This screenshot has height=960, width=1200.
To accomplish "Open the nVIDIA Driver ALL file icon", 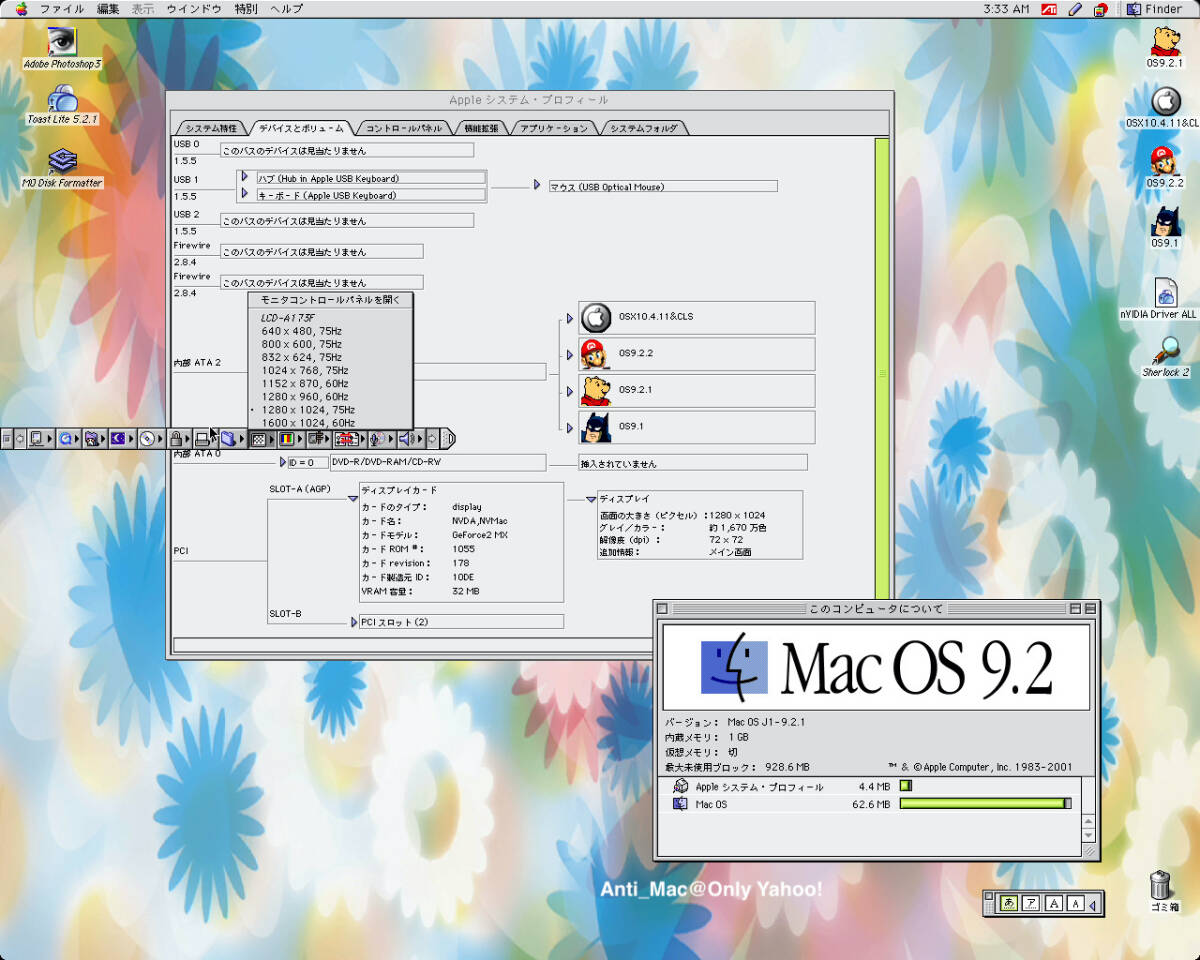I will point(1165,292).
